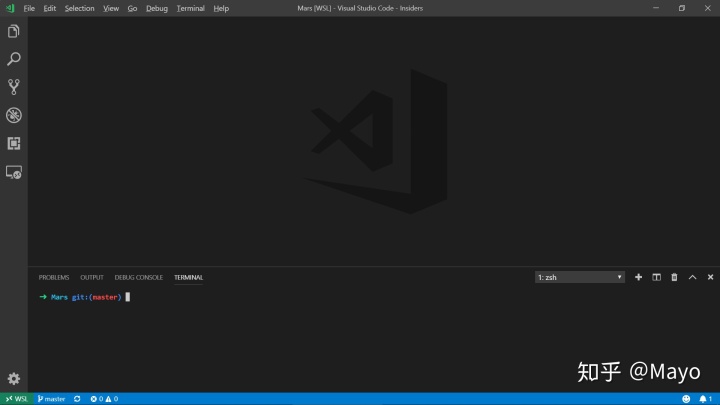Open the terminal selector dropdown '1: zsh'
Image resolution: width=720 pixels, height=405 pixels.
(x=579, y=277)
